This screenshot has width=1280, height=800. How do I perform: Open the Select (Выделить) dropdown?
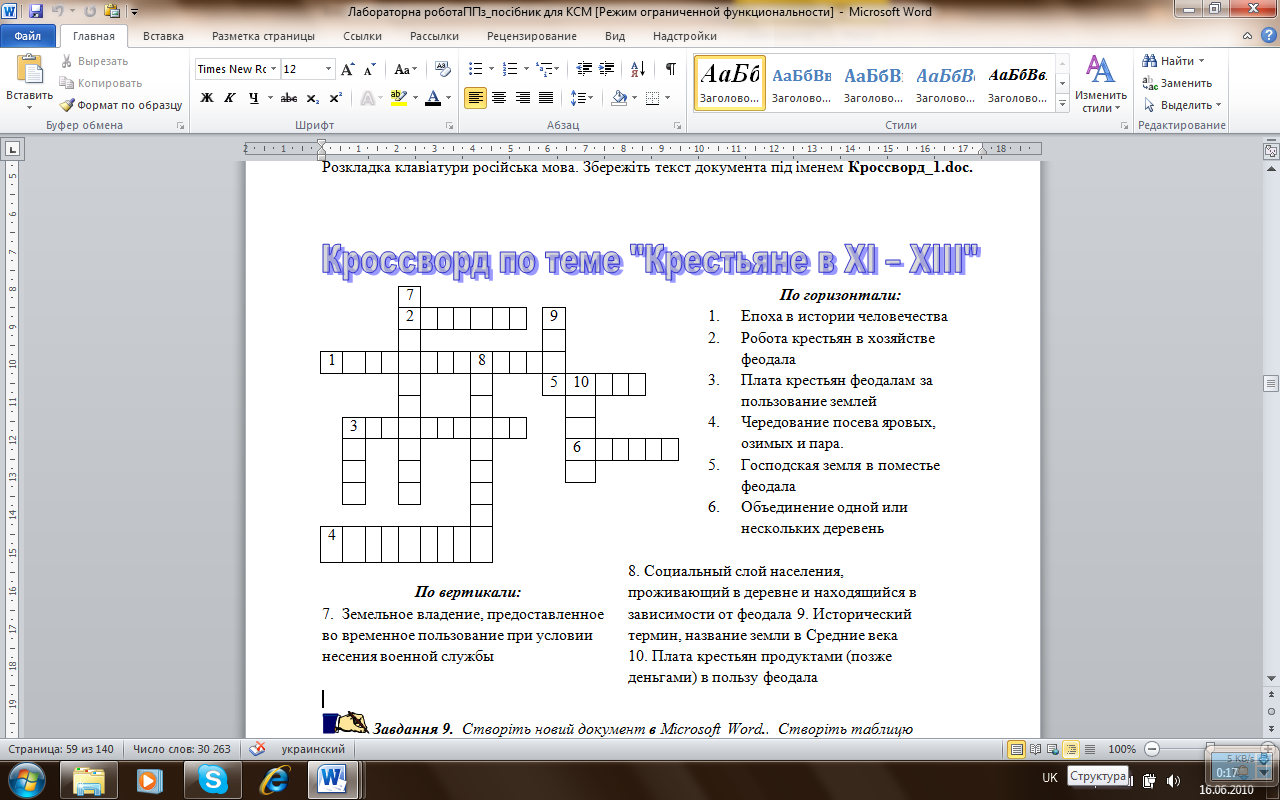click(1181, 105)
